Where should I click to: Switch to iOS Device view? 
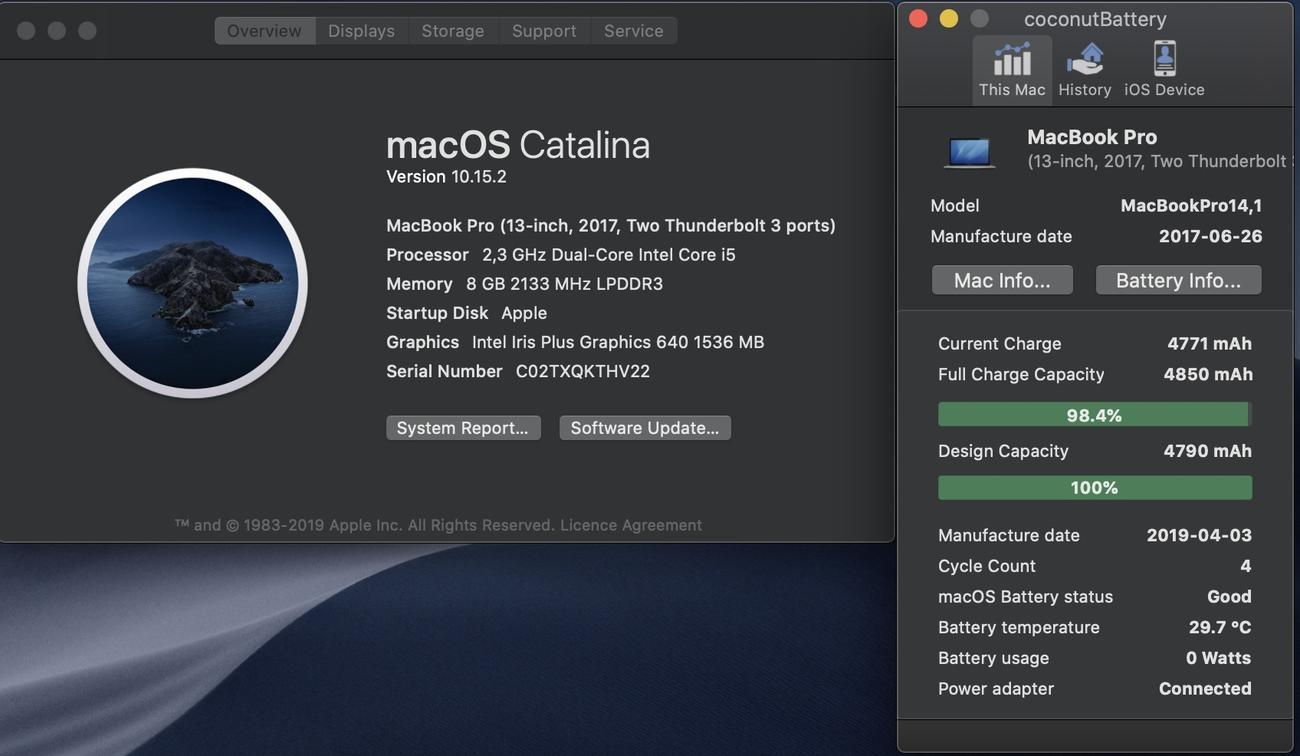coord(1164,69)
